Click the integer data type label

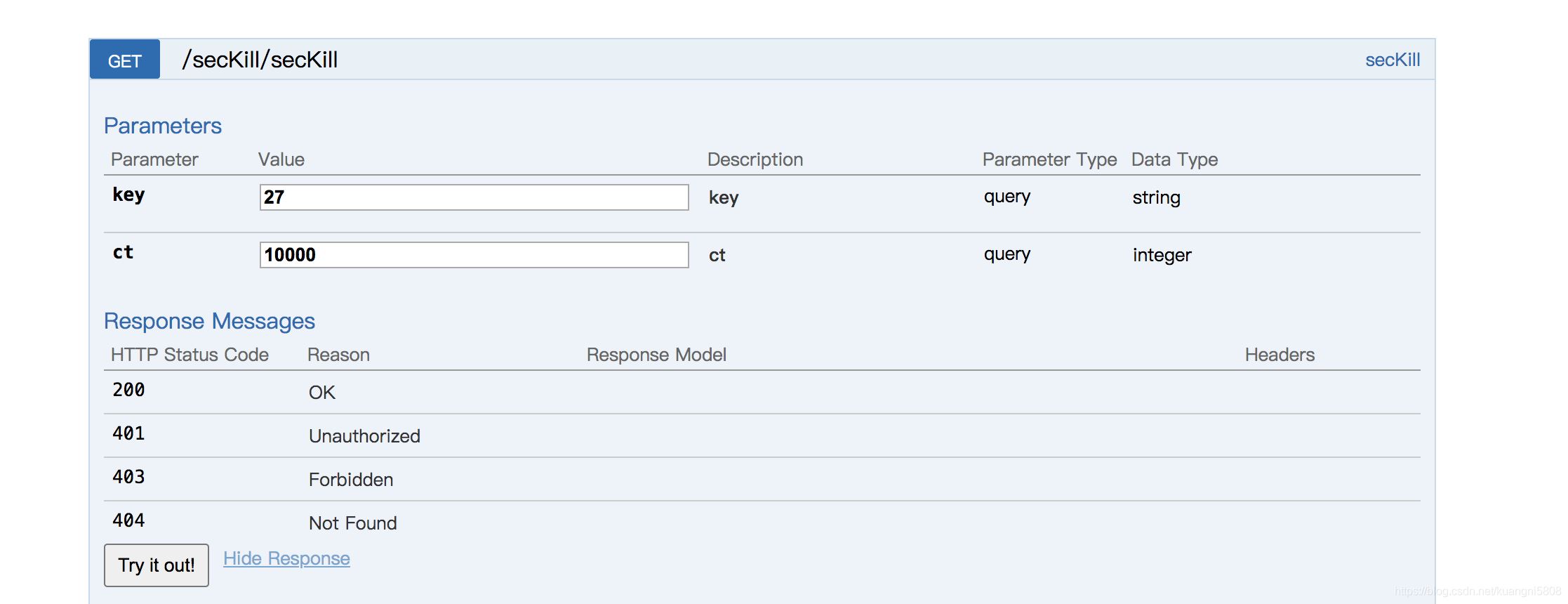1162,256
